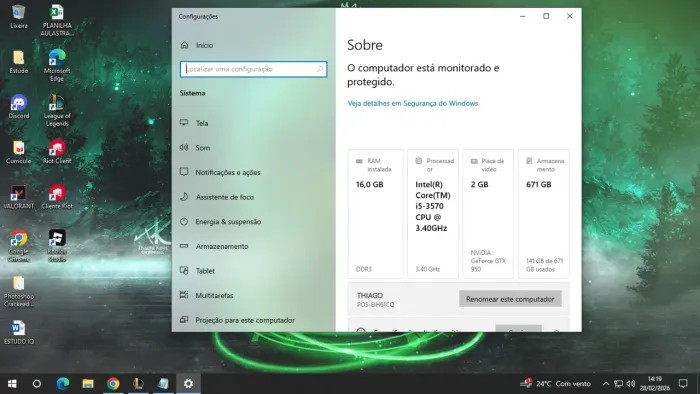
Task: Open the Windows Start menu
Action: click(x=12, y=383)
